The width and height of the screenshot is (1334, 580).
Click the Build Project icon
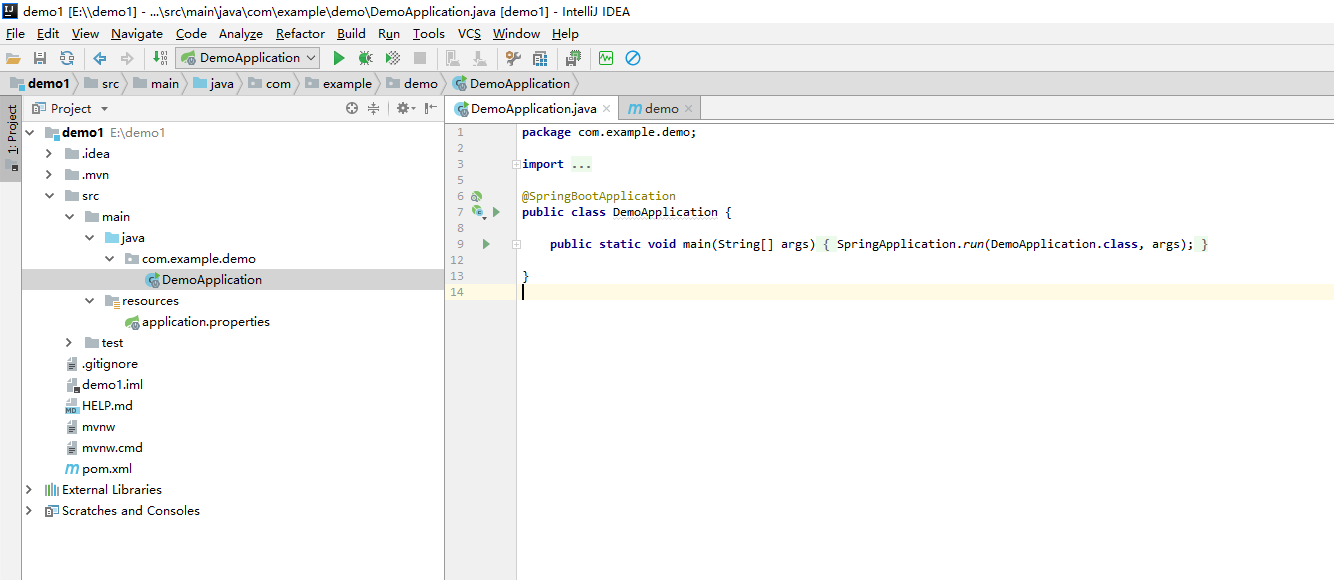pos(161,59)
